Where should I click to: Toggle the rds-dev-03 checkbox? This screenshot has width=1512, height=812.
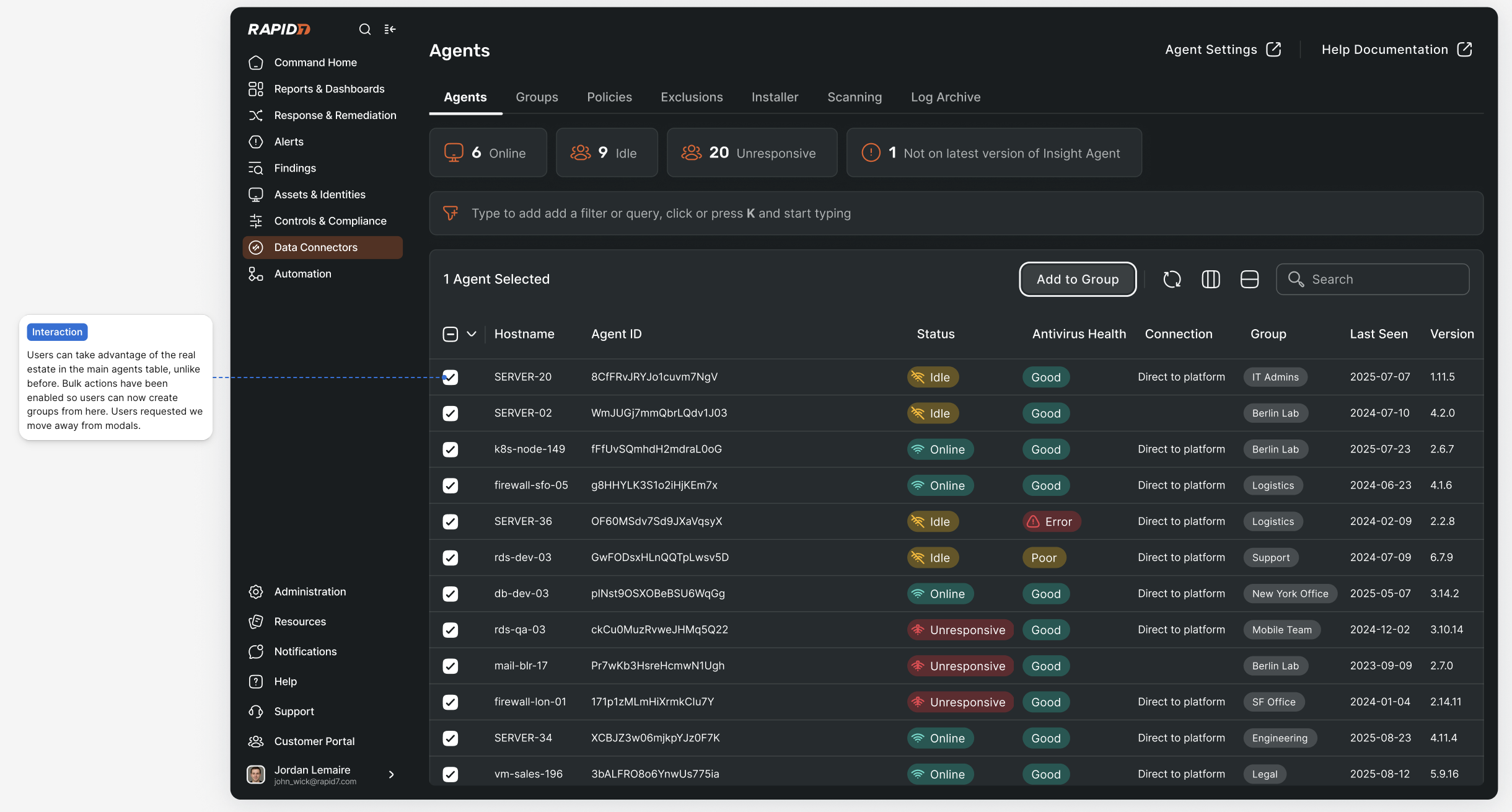pyautogui.click(x=451, y=558)
